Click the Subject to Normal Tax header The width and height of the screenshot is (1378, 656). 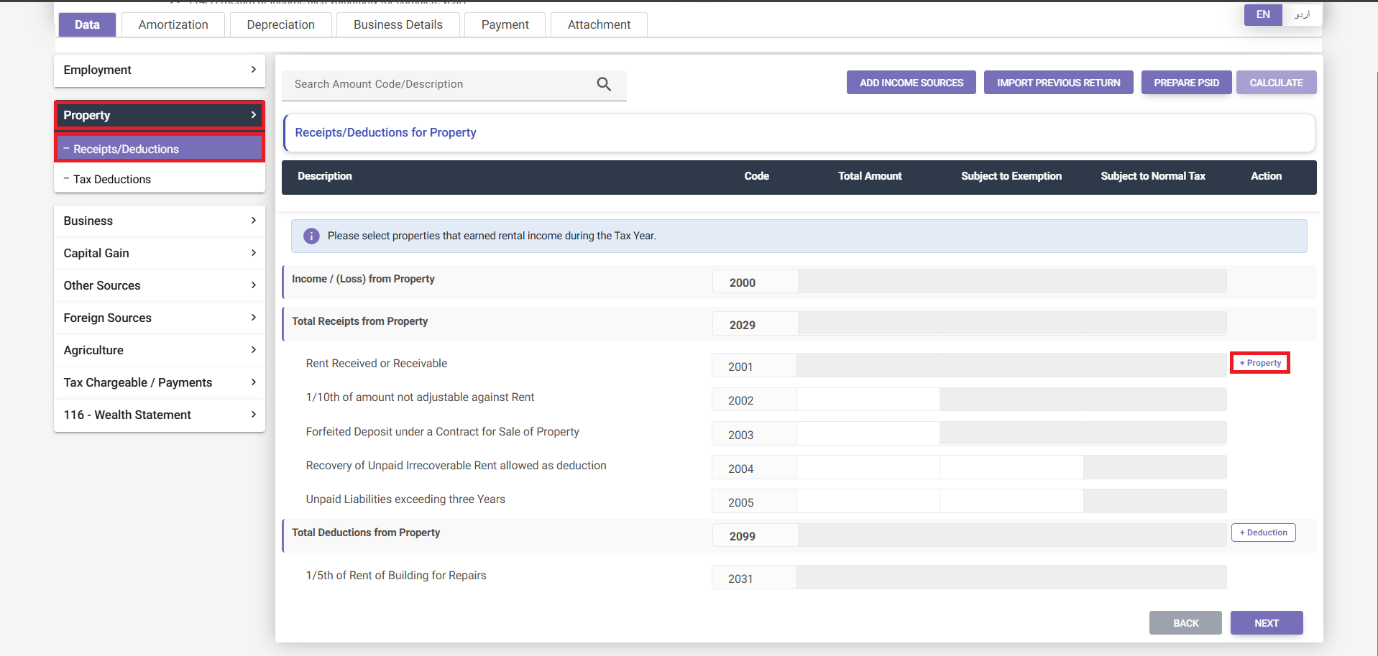(x=1153, y=176)
